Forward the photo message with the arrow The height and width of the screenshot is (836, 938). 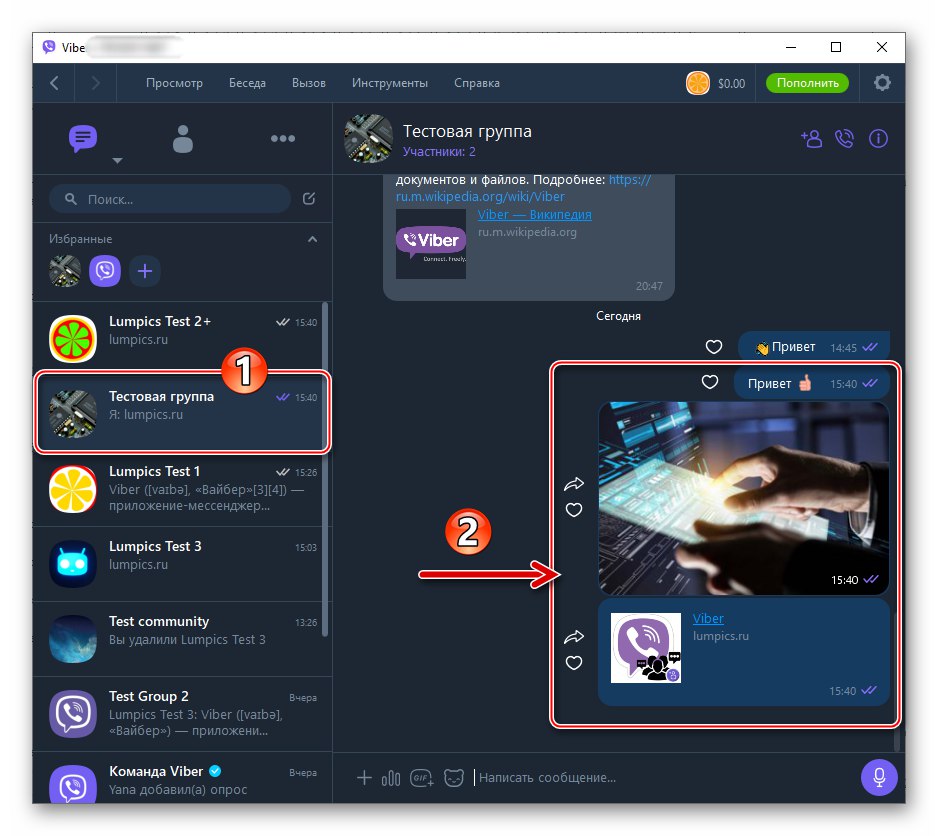[574, 484]
